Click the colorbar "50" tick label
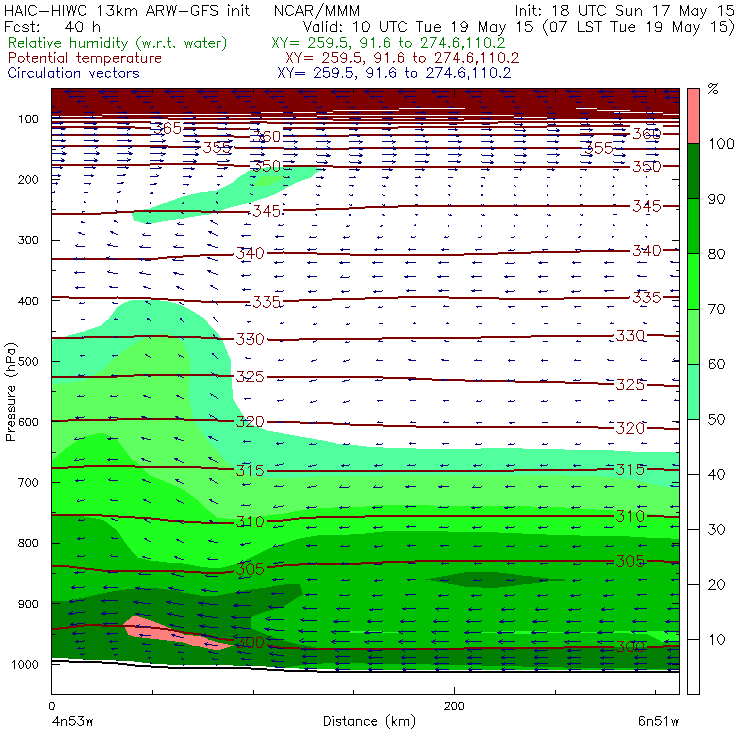Viewport: 740px width, 740px height. coord(716,419)
